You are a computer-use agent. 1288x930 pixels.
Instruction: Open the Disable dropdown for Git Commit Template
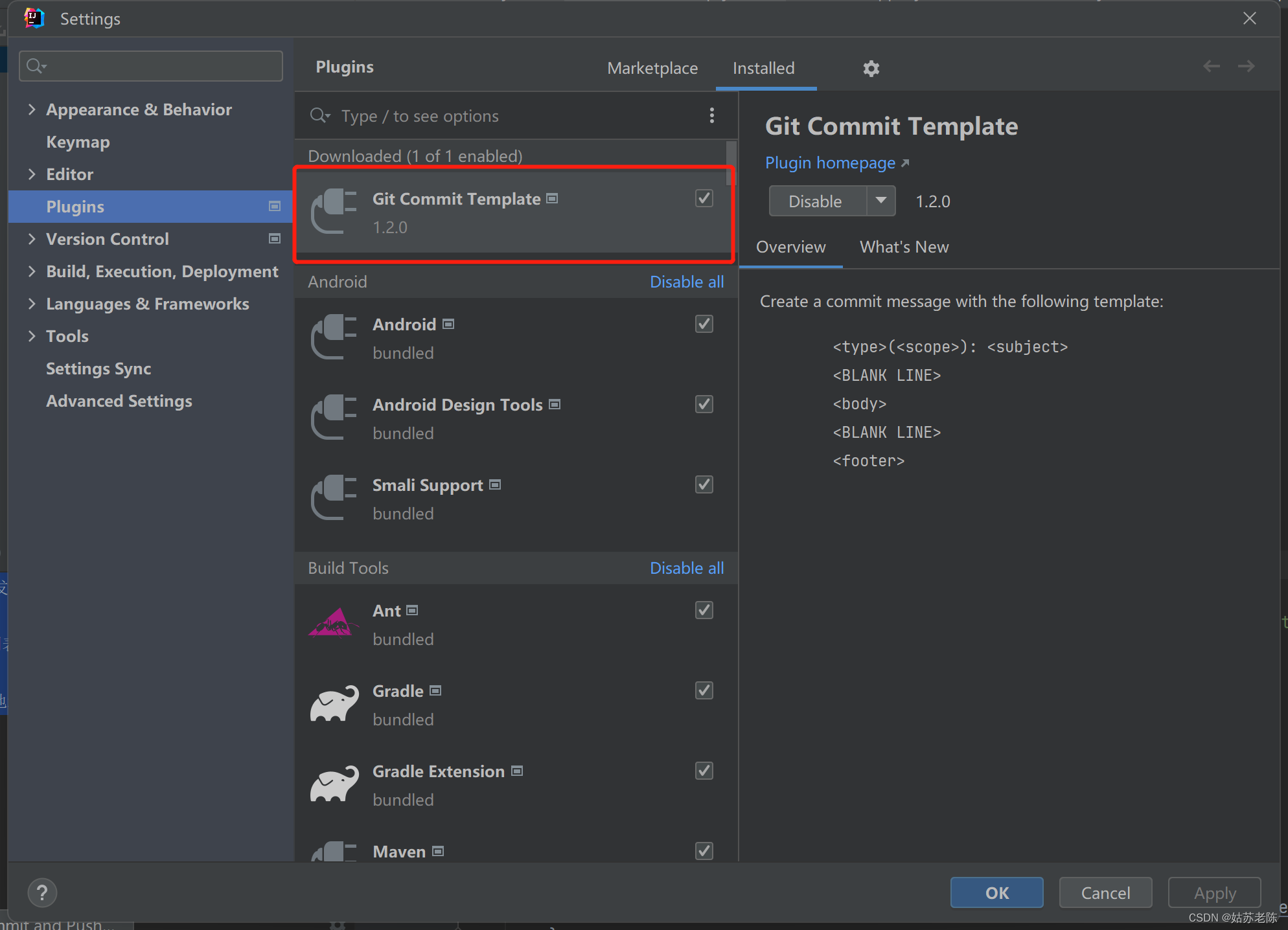click(x=879, y=202)
